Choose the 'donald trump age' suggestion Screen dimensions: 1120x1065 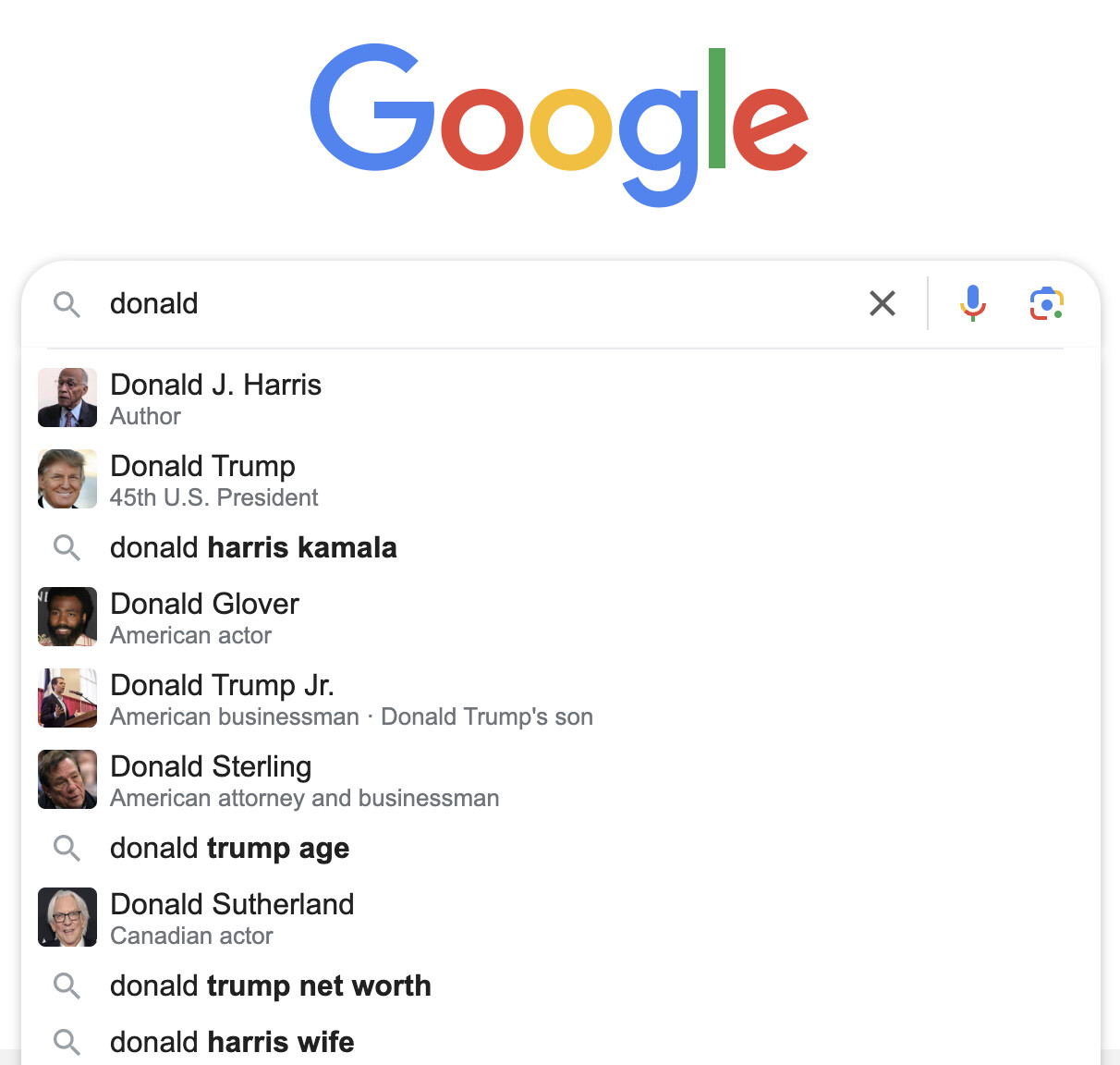point(560,848)
